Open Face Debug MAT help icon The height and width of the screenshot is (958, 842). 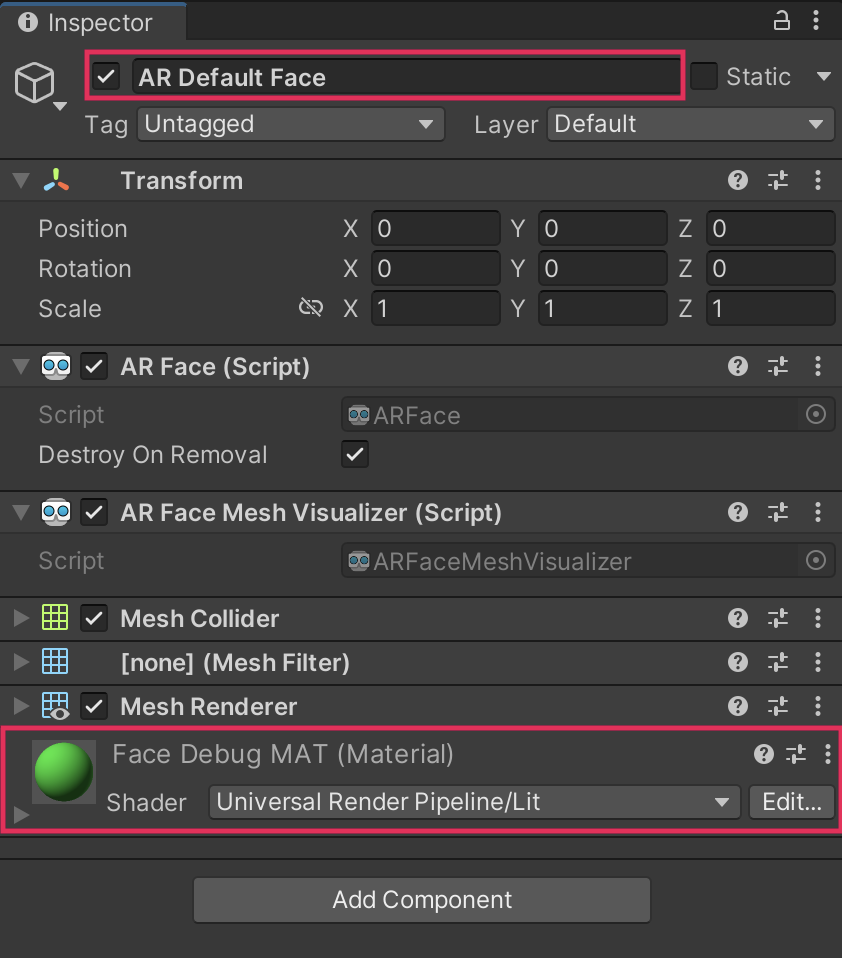pos(764,754)
